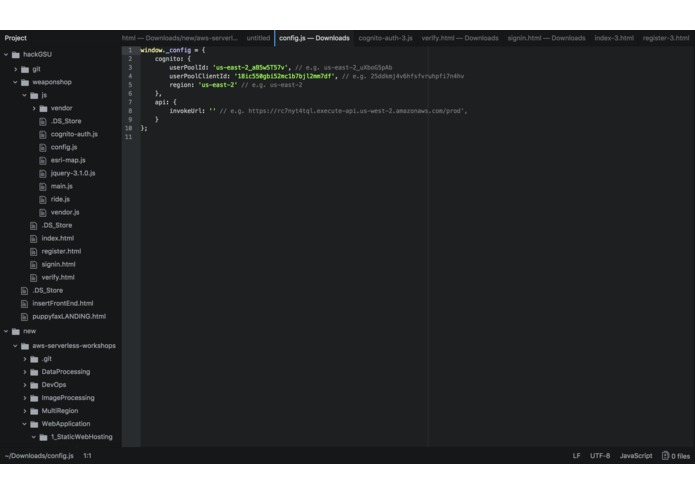Click the userPoolId value string in editor
The image size is (695, 494).
[251, 67]
